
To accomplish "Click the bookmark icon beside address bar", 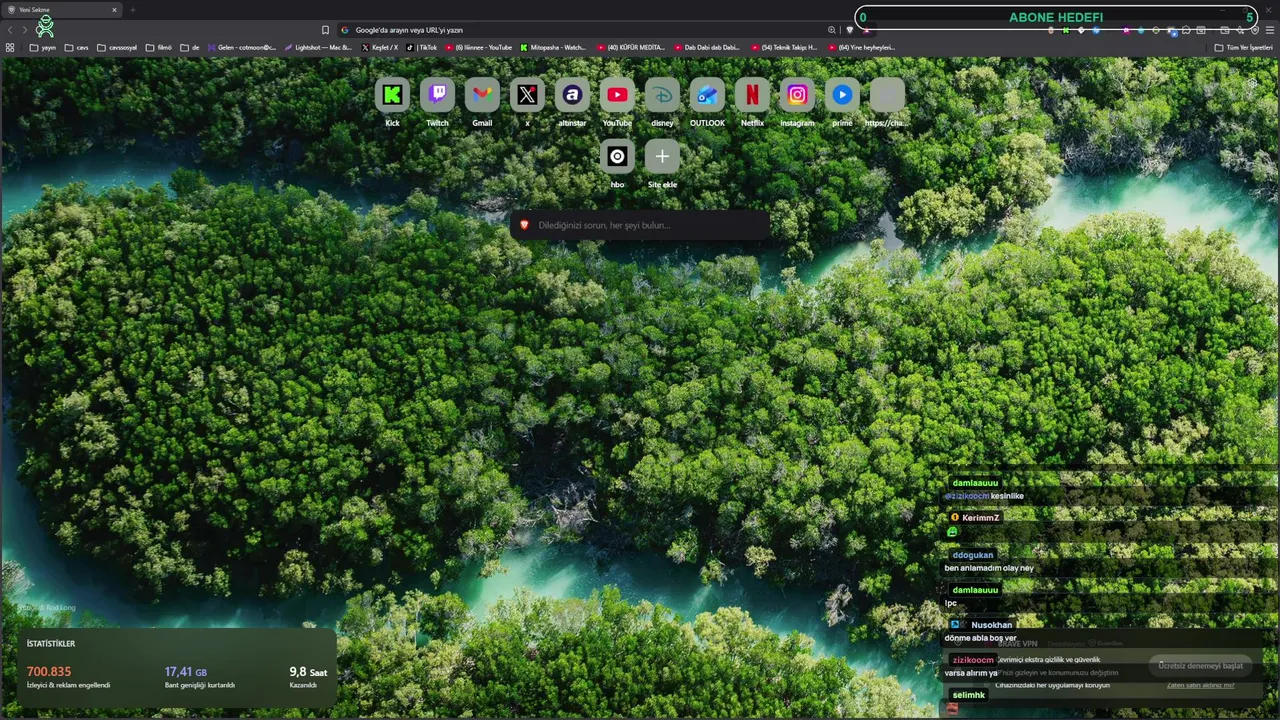I will [325, 30].
